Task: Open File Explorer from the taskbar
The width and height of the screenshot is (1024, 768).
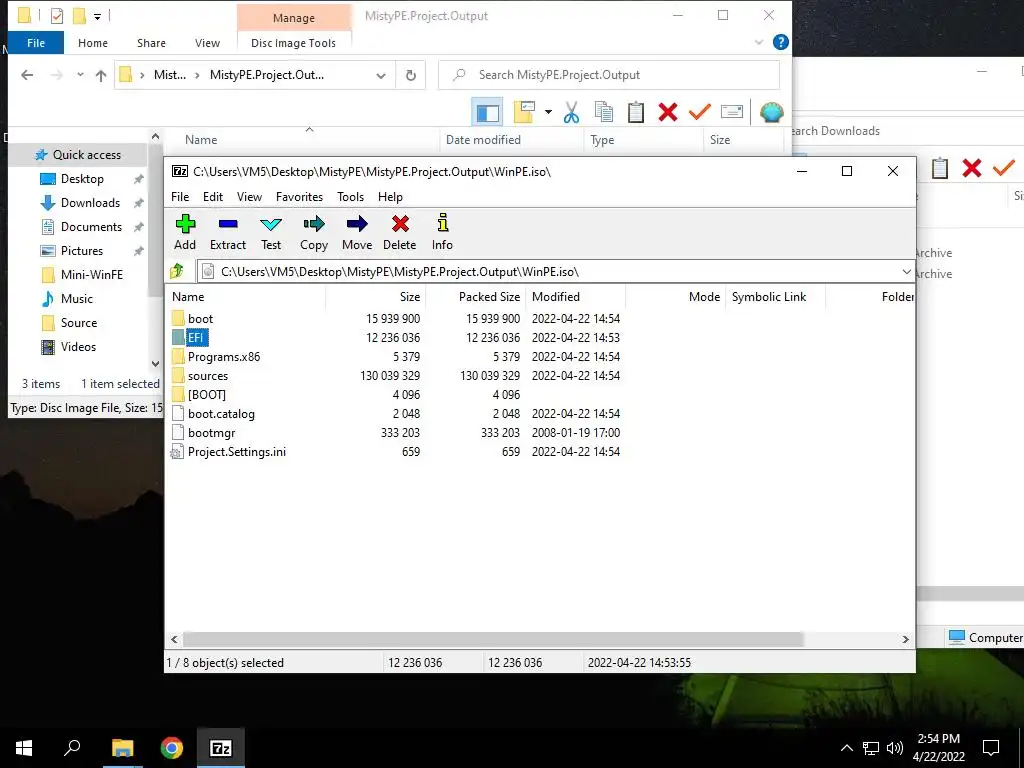Action: 122,748
